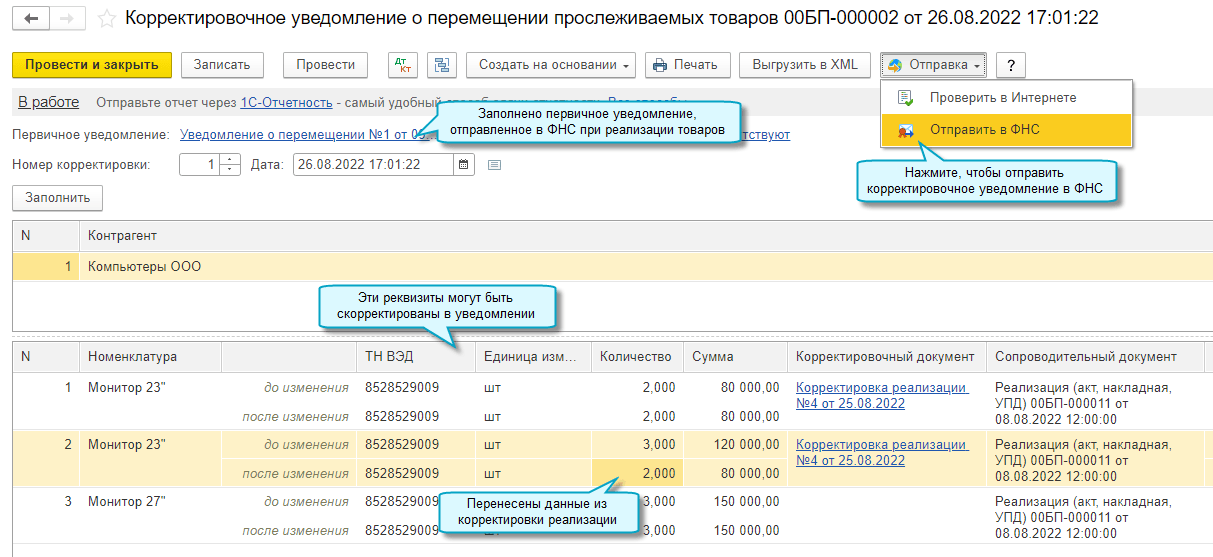Open the 1С-Отчетность link
This screenshot has width=1213, height=557.
point(286,103)
